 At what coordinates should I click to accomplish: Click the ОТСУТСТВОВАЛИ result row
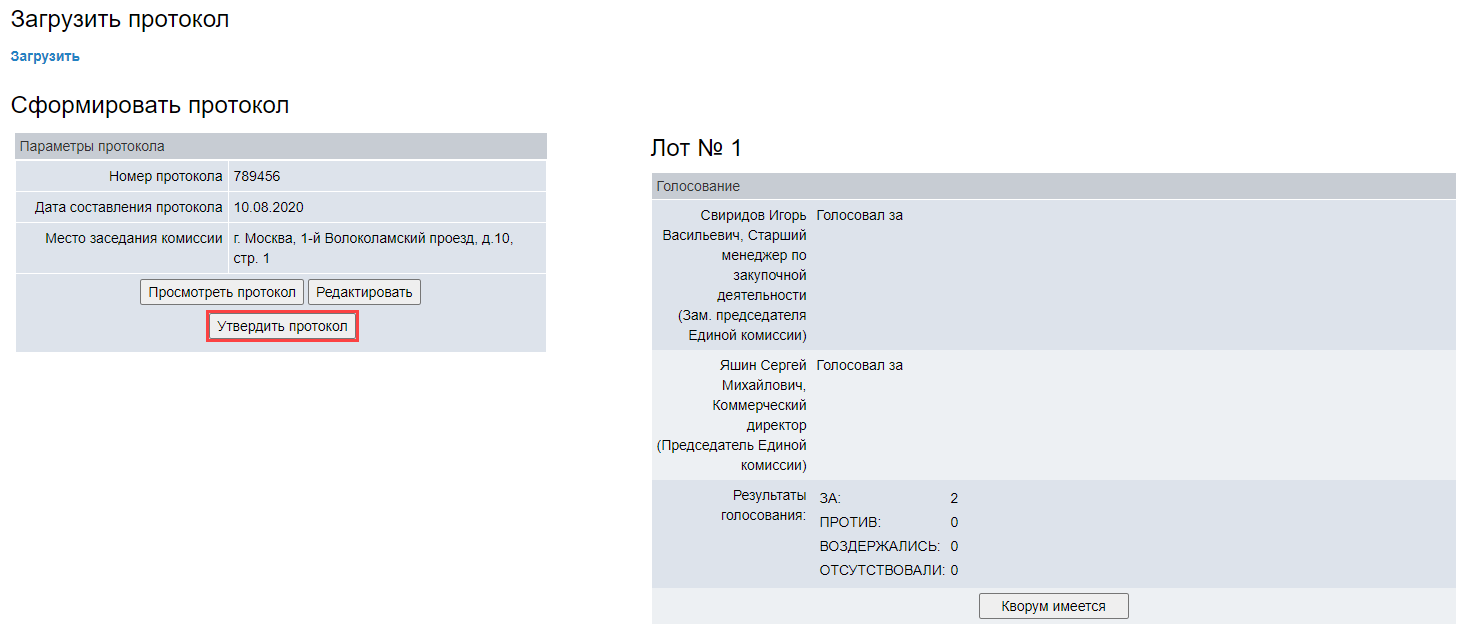(x=888, y=570)
